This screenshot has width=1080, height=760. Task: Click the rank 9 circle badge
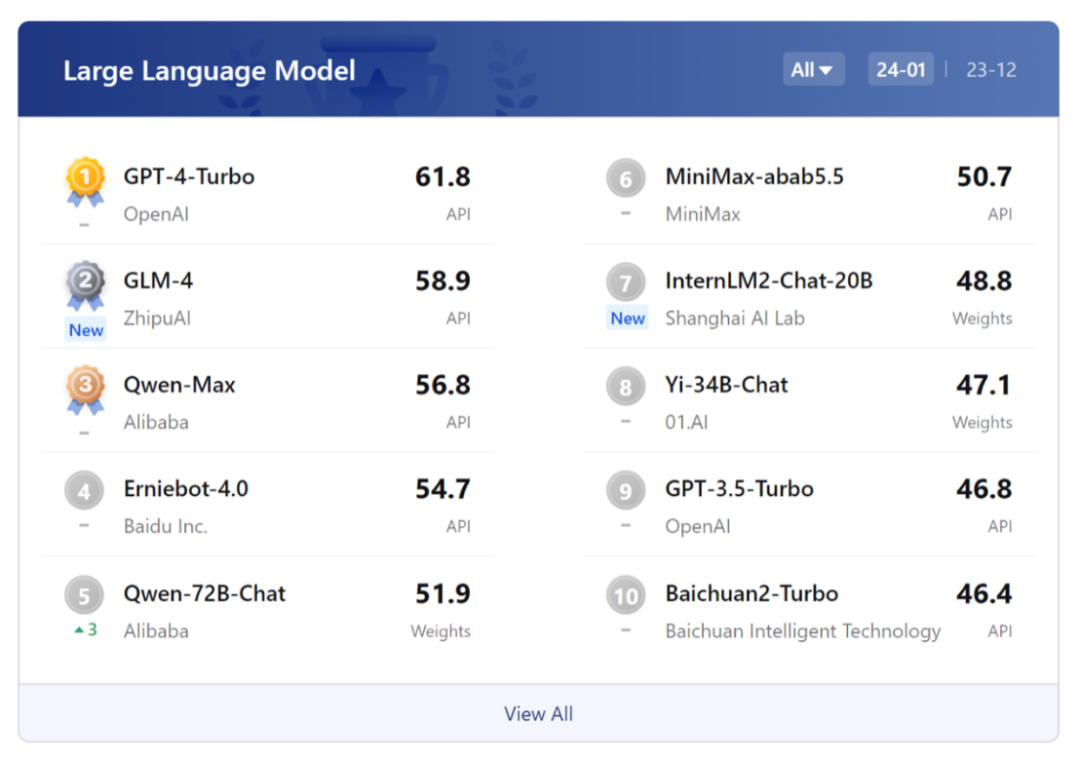click(626, 491)
